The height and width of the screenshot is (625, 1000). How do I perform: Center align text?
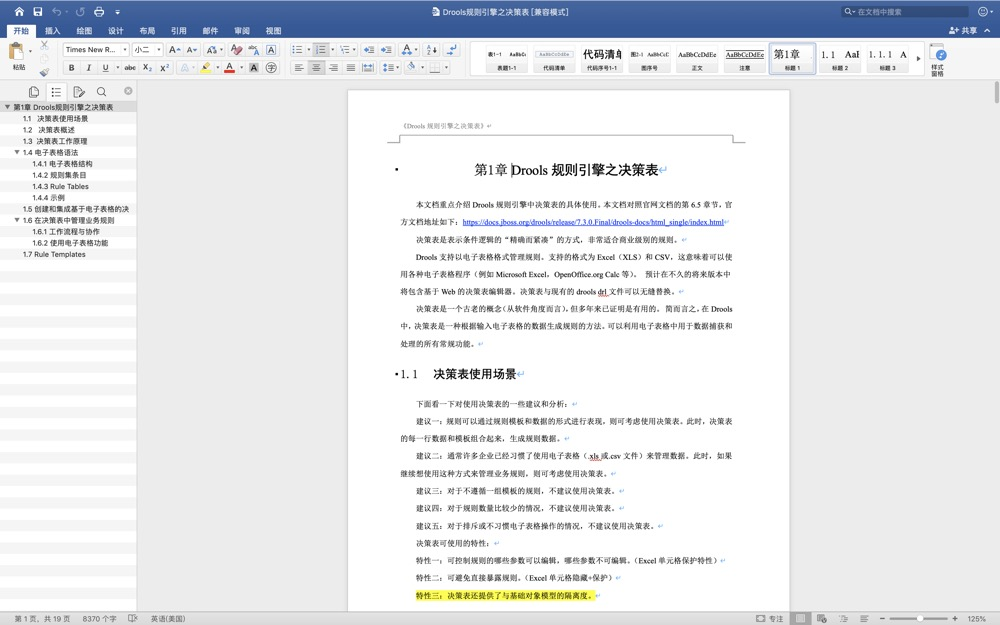[x=316, y=68]
